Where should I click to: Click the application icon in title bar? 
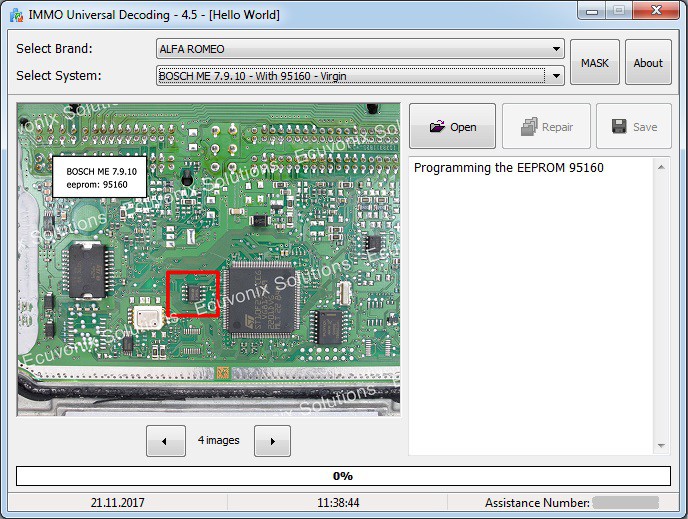pyautogui.click(x=17, y=14)
